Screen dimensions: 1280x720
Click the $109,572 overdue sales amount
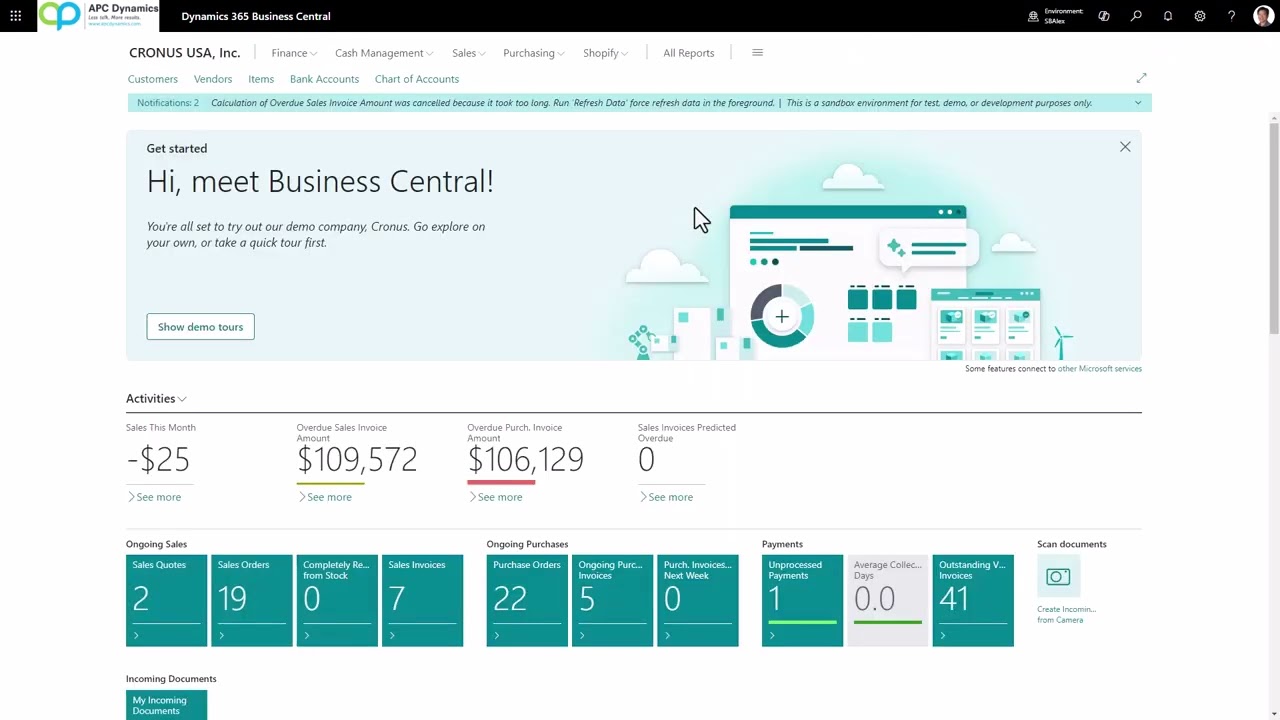tap(357, 460)
